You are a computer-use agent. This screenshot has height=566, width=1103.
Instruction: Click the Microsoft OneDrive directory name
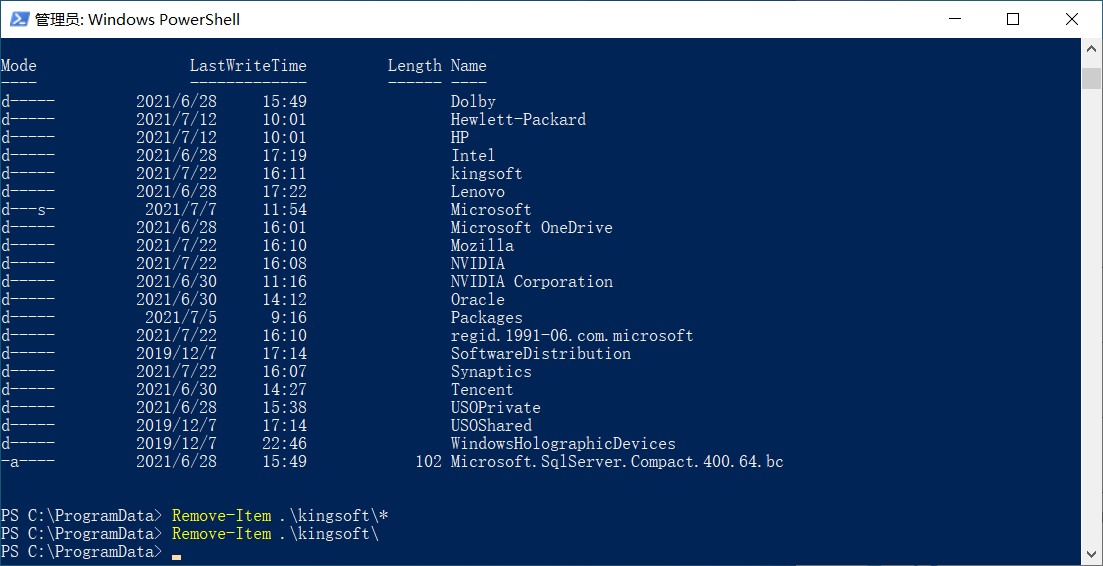point(532,228)
